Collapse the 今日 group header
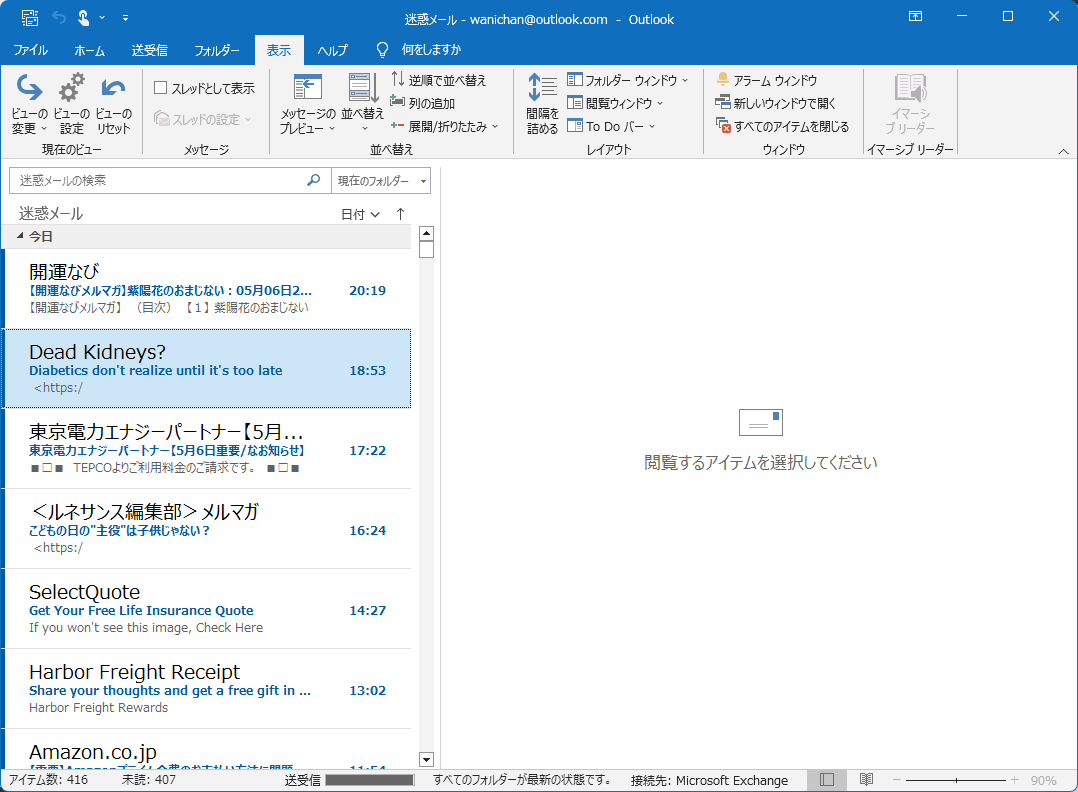 coord(20,236)
